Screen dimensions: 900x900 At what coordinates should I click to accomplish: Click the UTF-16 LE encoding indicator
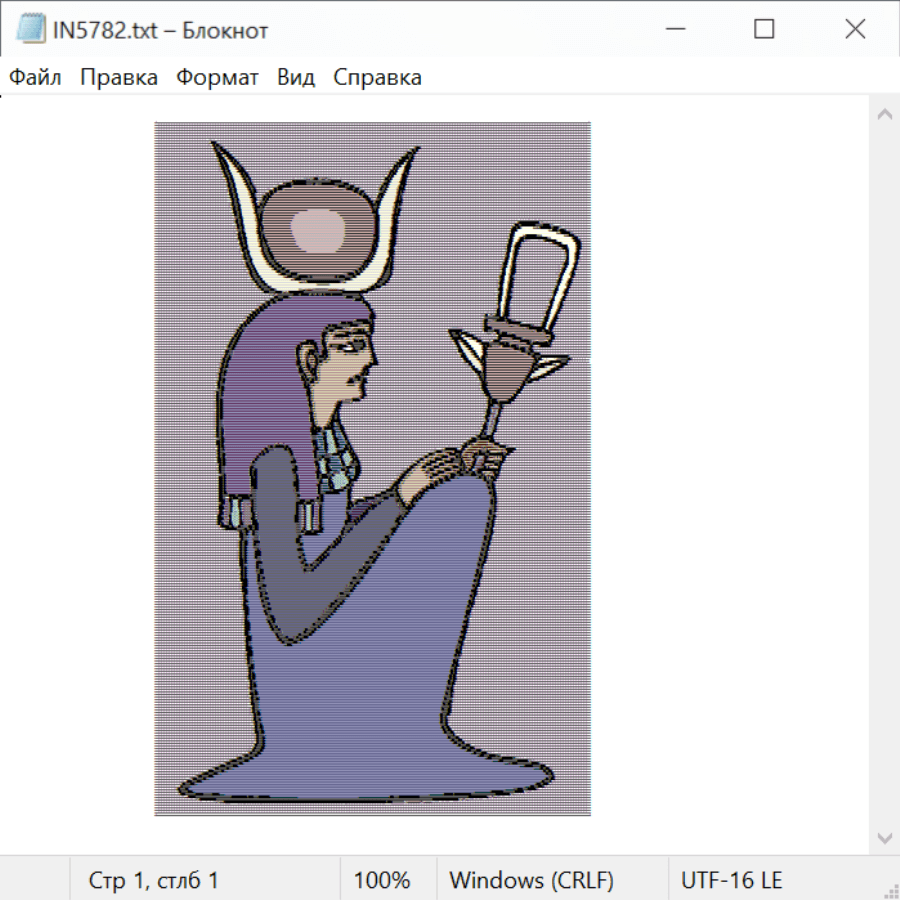732,880
